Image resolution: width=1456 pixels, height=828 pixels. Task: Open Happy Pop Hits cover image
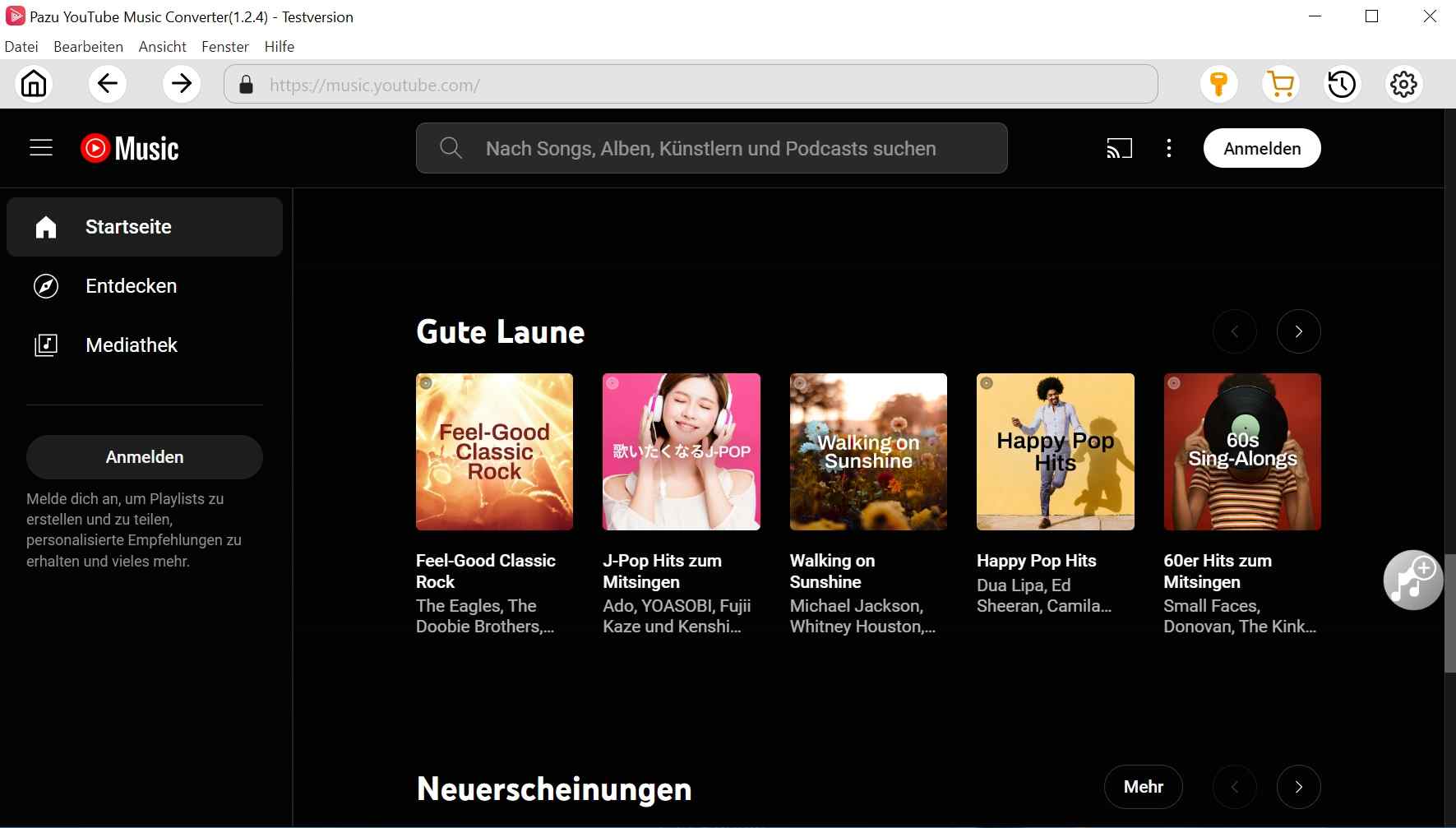coord(1056,451)
